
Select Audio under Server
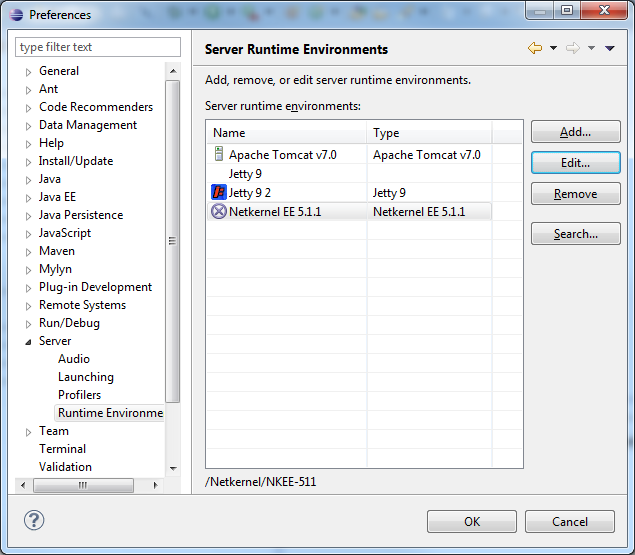click(x=74, y=359)
